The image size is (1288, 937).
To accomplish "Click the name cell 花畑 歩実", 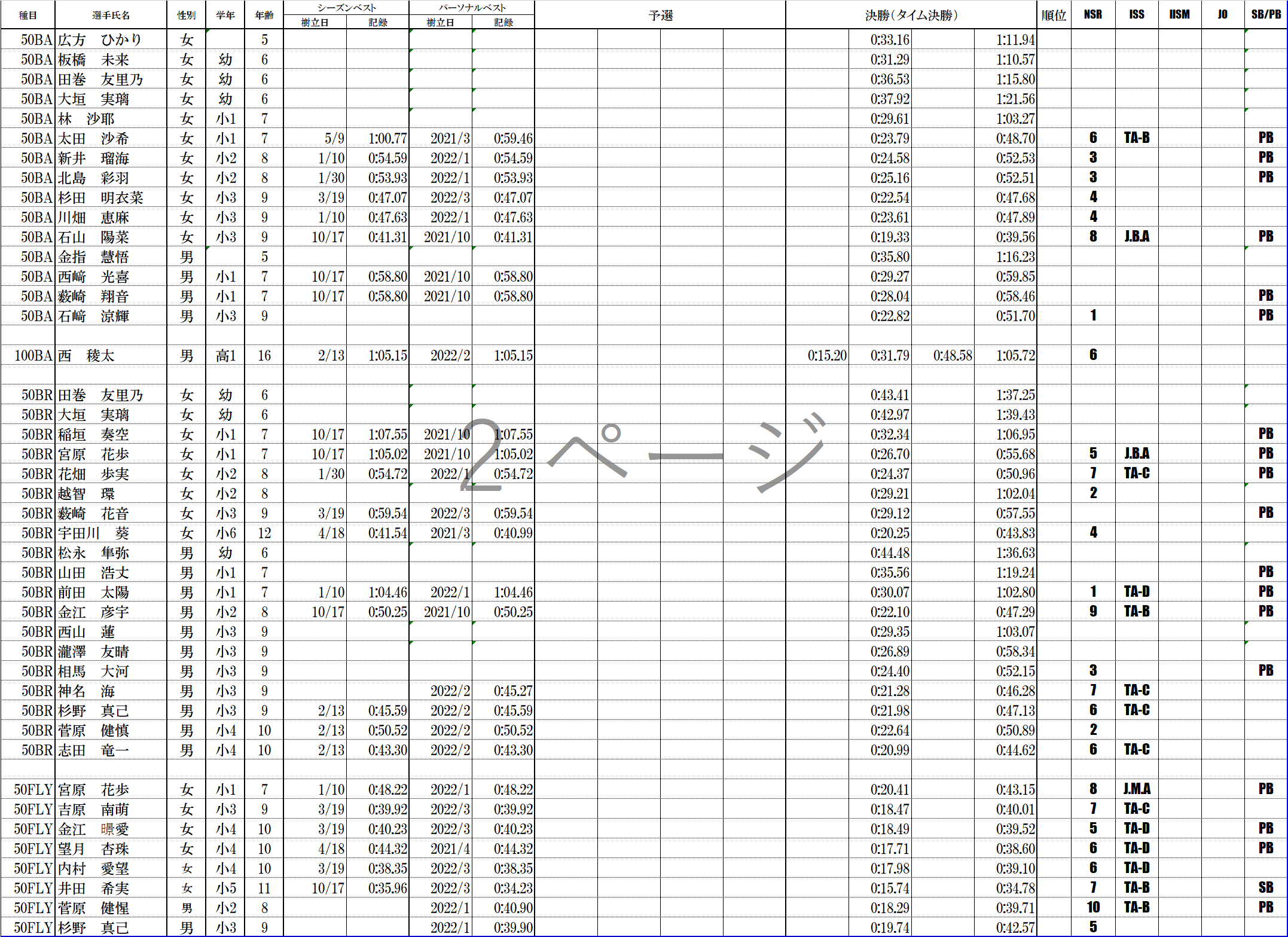I will [x=111, y=474].
